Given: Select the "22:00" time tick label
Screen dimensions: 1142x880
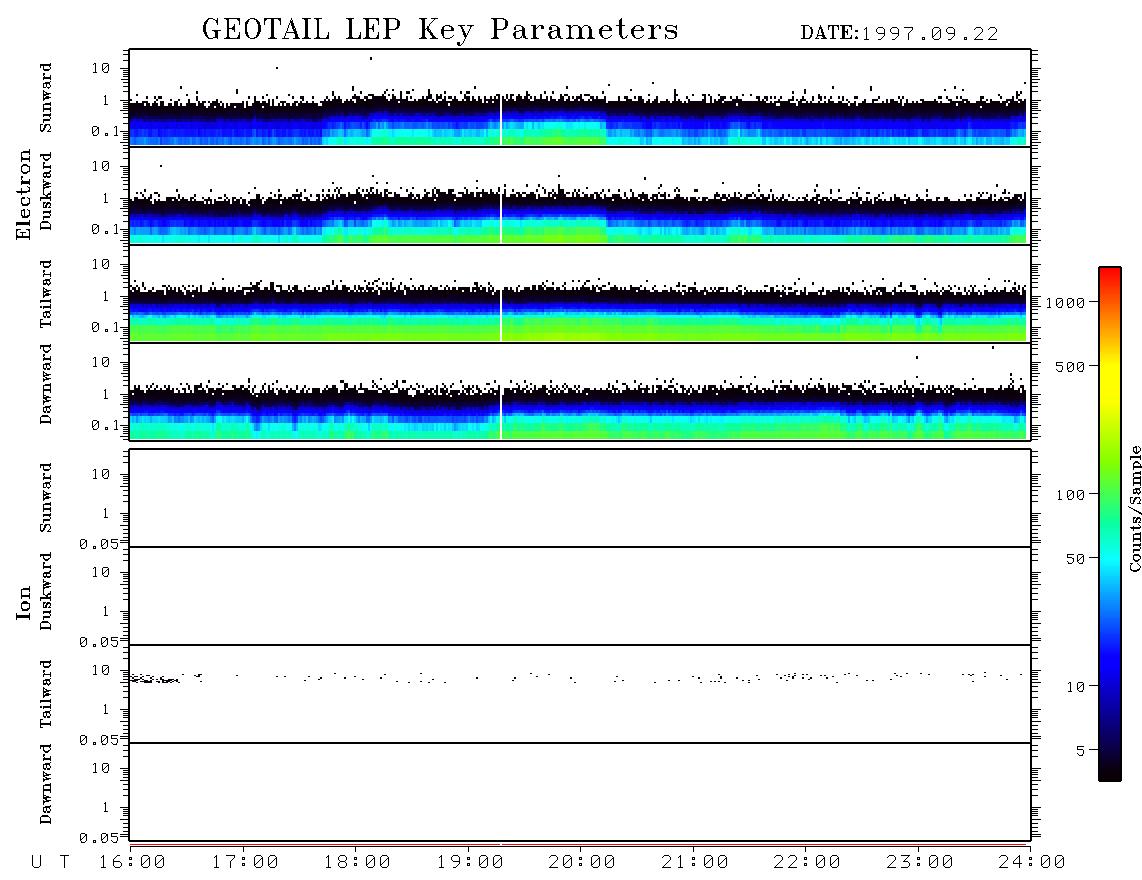Looking at the screenshot, I should pyautogui.click(x=807, y=863).
